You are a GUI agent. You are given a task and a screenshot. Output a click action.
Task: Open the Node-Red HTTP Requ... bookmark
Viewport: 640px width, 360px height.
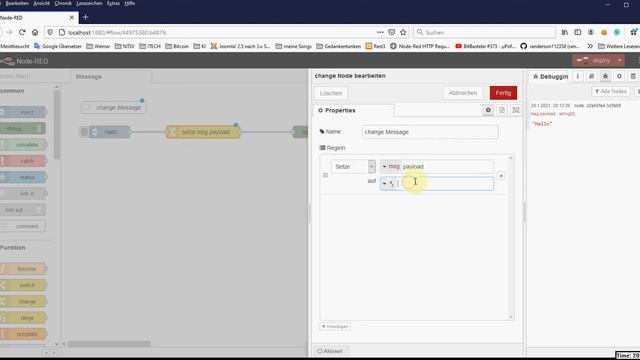(x=420, y=46)
